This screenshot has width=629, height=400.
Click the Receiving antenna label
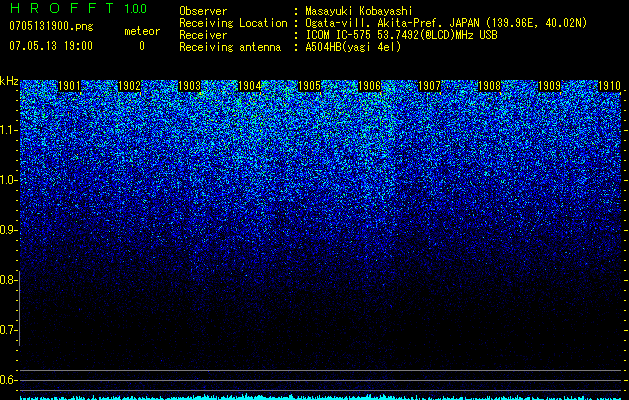(x=230, y=47)
